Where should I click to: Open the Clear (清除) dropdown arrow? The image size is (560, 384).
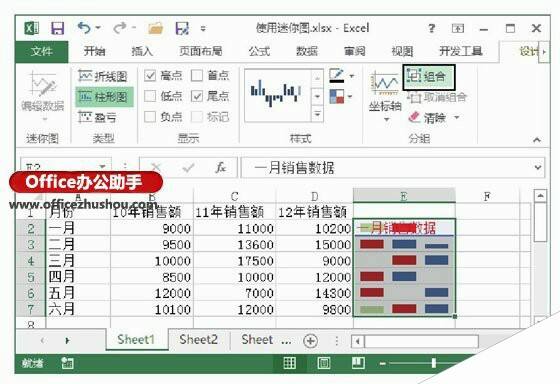457,117
